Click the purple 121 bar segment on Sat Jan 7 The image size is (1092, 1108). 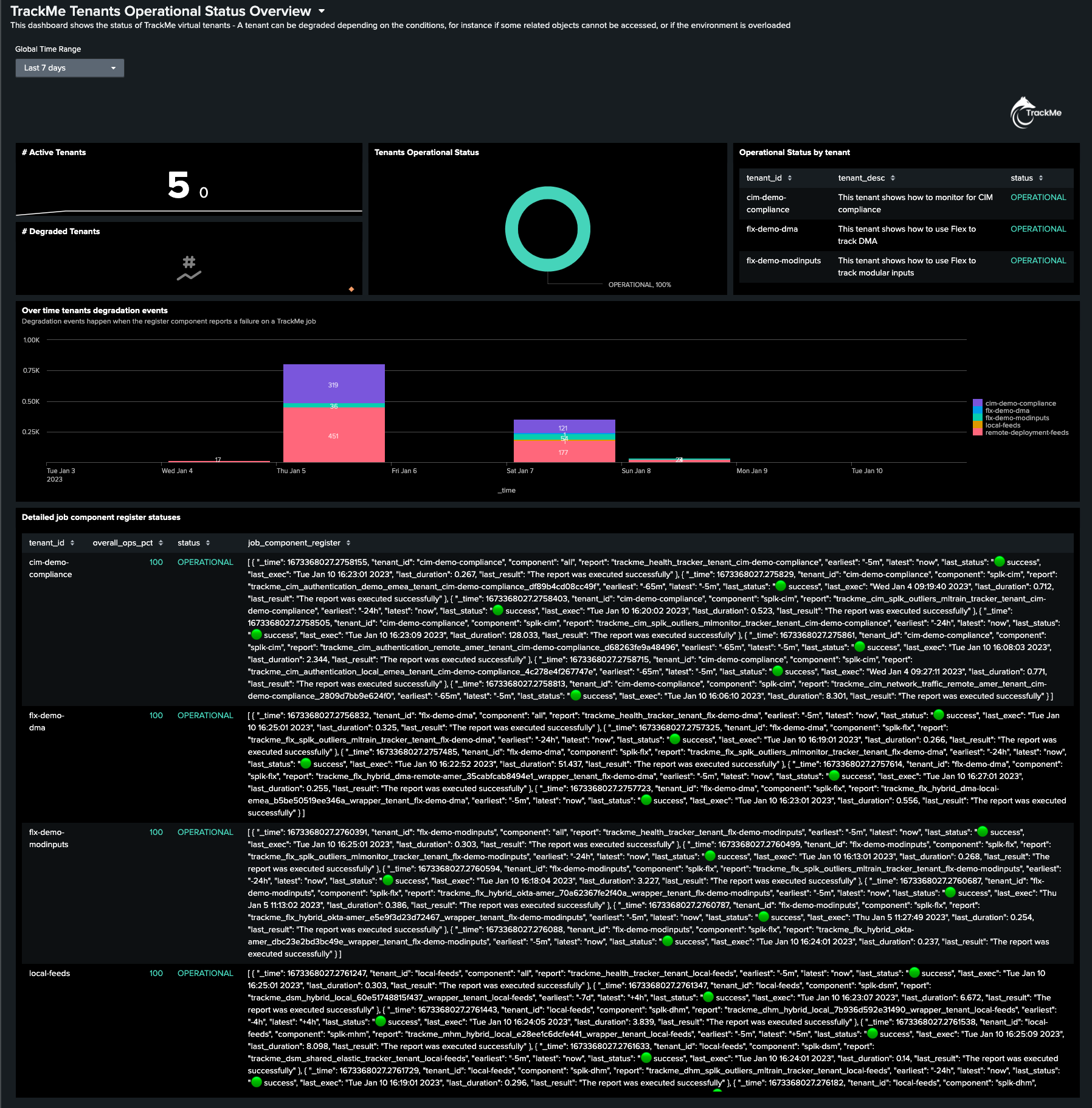coord(564,427)
